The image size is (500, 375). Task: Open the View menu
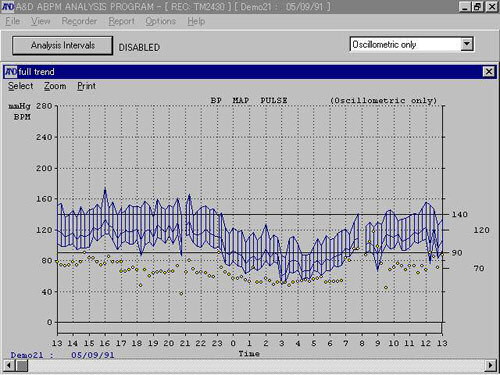pyautogui.click(x=40, y=21)
